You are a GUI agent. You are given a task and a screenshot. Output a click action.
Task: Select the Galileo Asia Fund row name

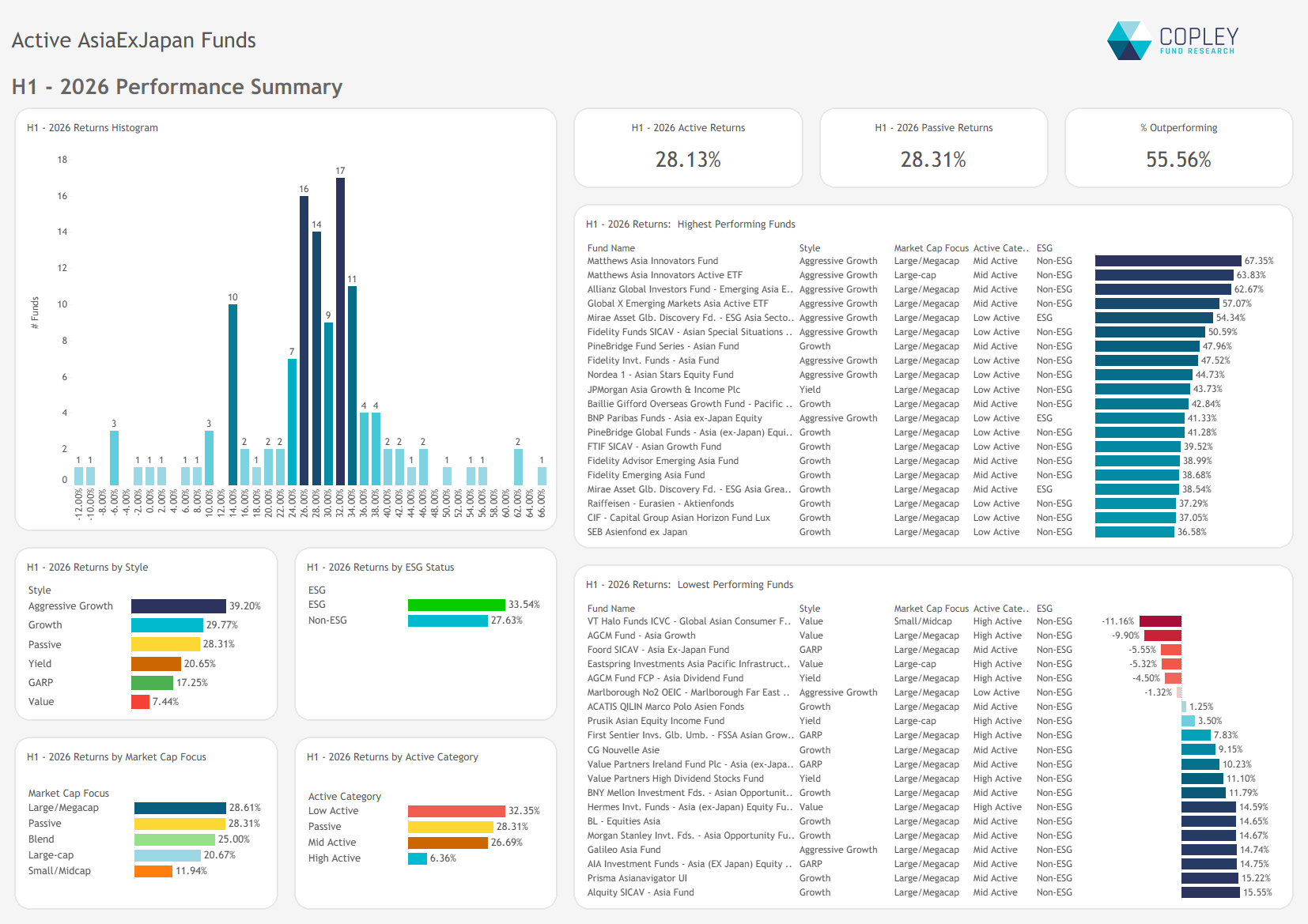coord(623,850)
